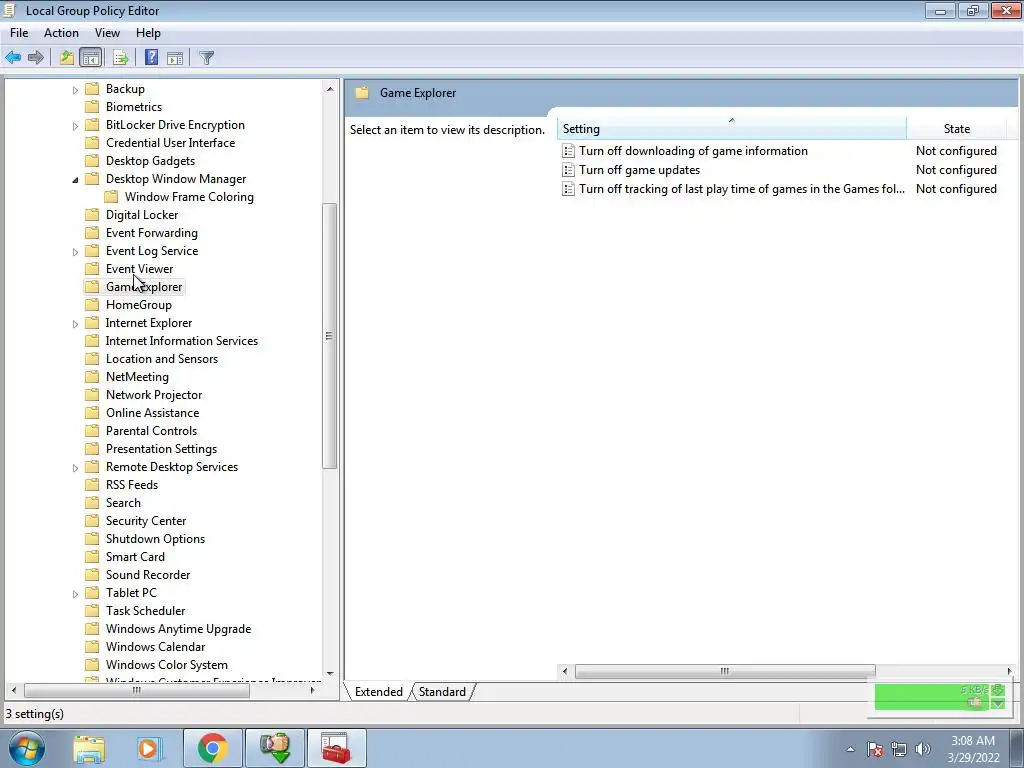Open the Windows Start orb
The height and width of the screenshot is (768, 1024).
pyautogui.click(x=27, y=748)
